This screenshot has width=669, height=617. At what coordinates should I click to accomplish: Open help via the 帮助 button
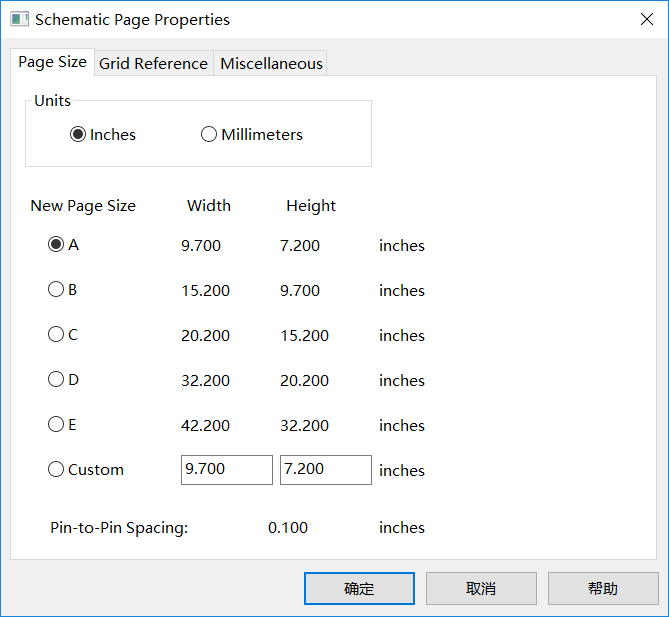click(603, 589)
